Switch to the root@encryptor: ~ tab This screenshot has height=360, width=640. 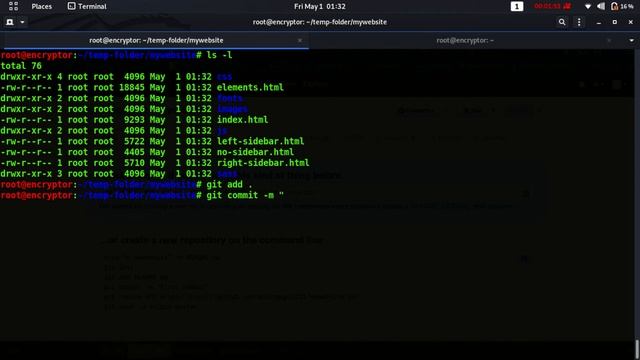pyautogui.click(x=465, y=40)
